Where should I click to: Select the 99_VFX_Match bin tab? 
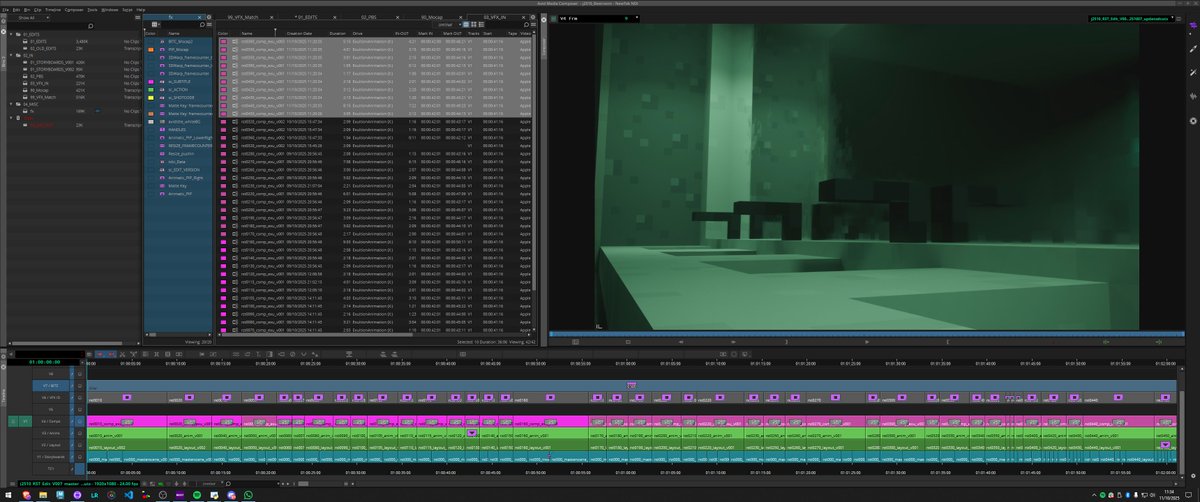pyautogui.click(x=245, y=18)
